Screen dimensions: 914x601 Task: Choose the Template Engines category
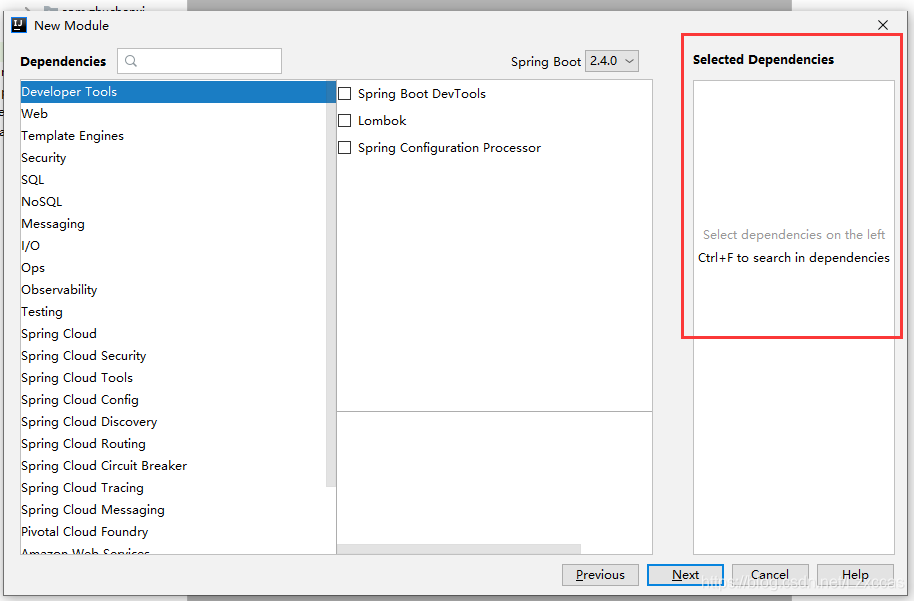[x=178, y=136]
